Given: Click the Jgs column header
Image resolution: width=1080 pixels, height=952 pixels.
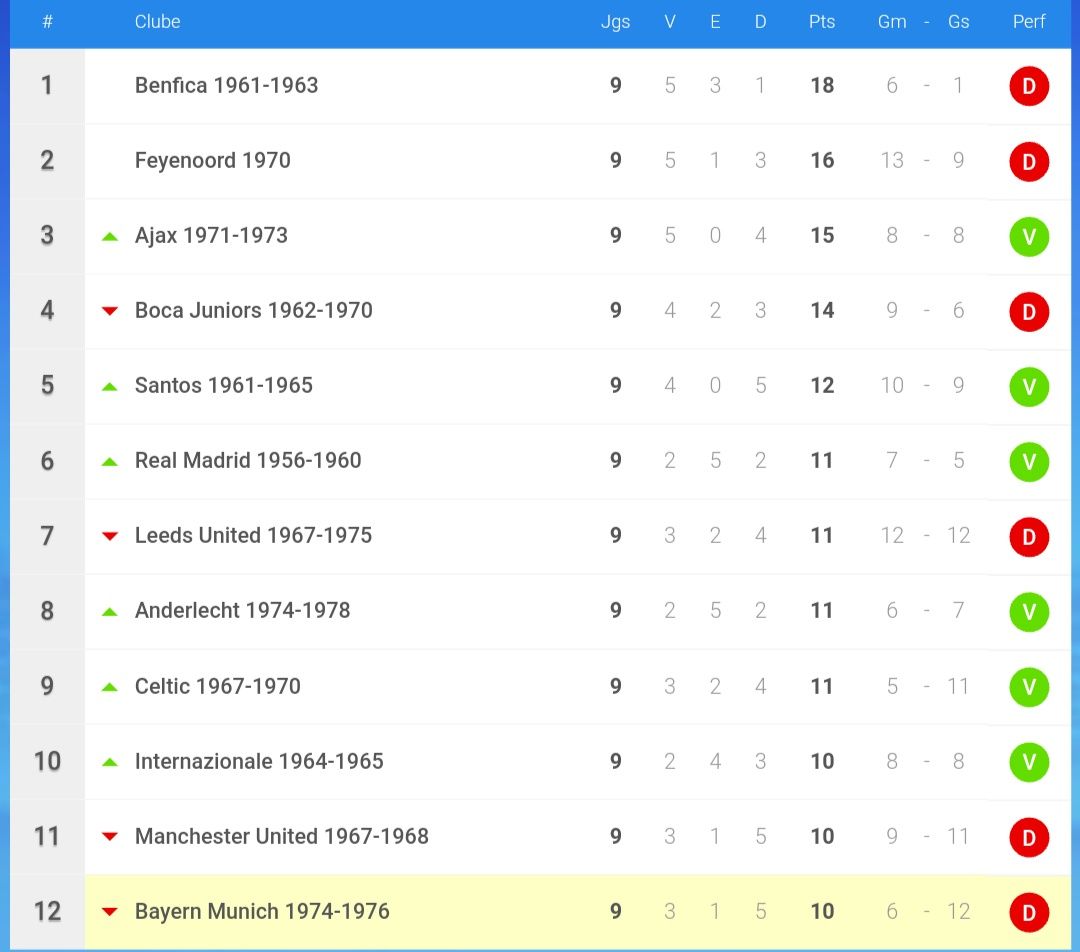Looking at the screenshot, I should pyautogui.click(x=615, y=22).
